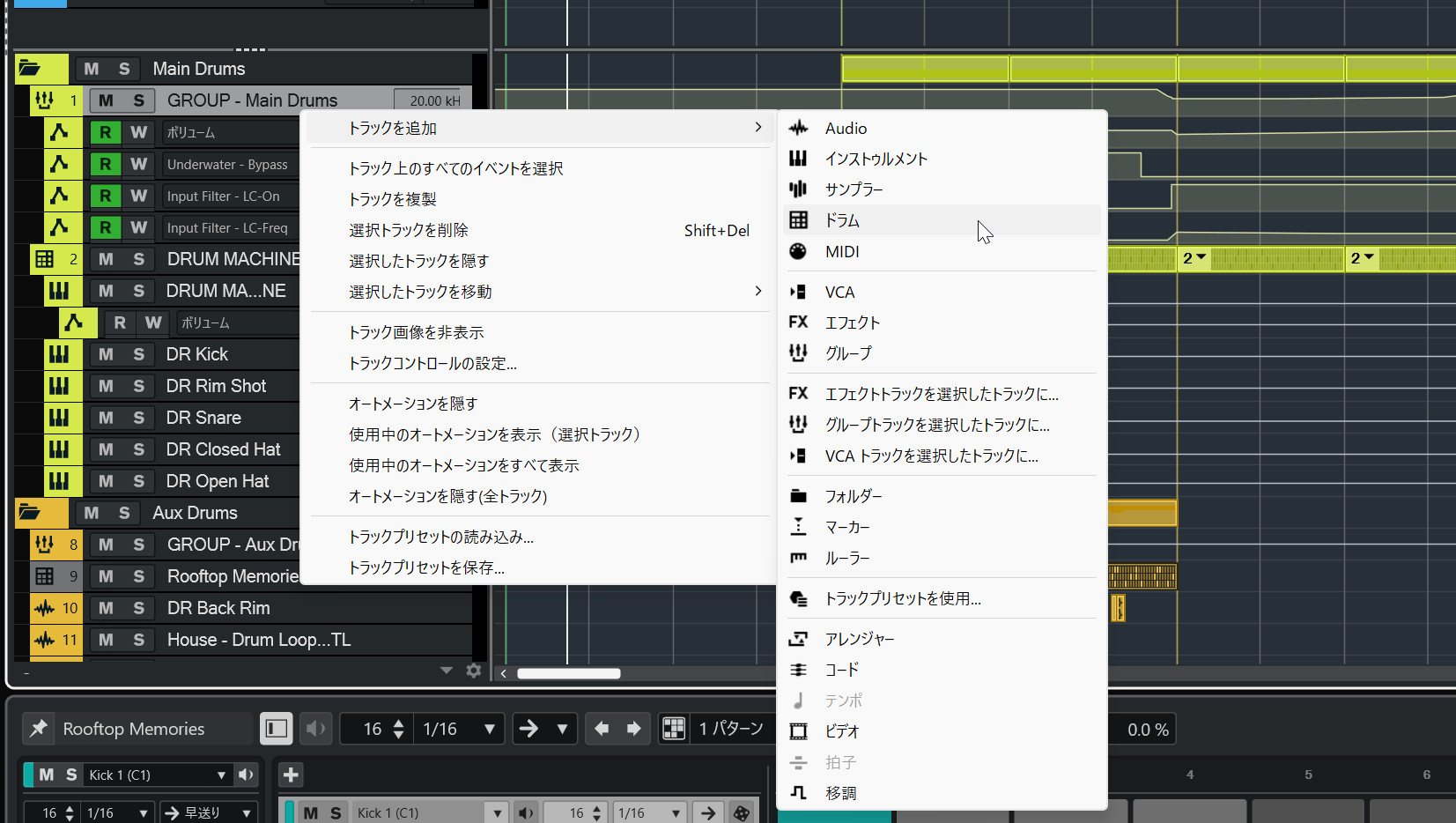Mute the Main Drums folder

click(x=92, y=69)
